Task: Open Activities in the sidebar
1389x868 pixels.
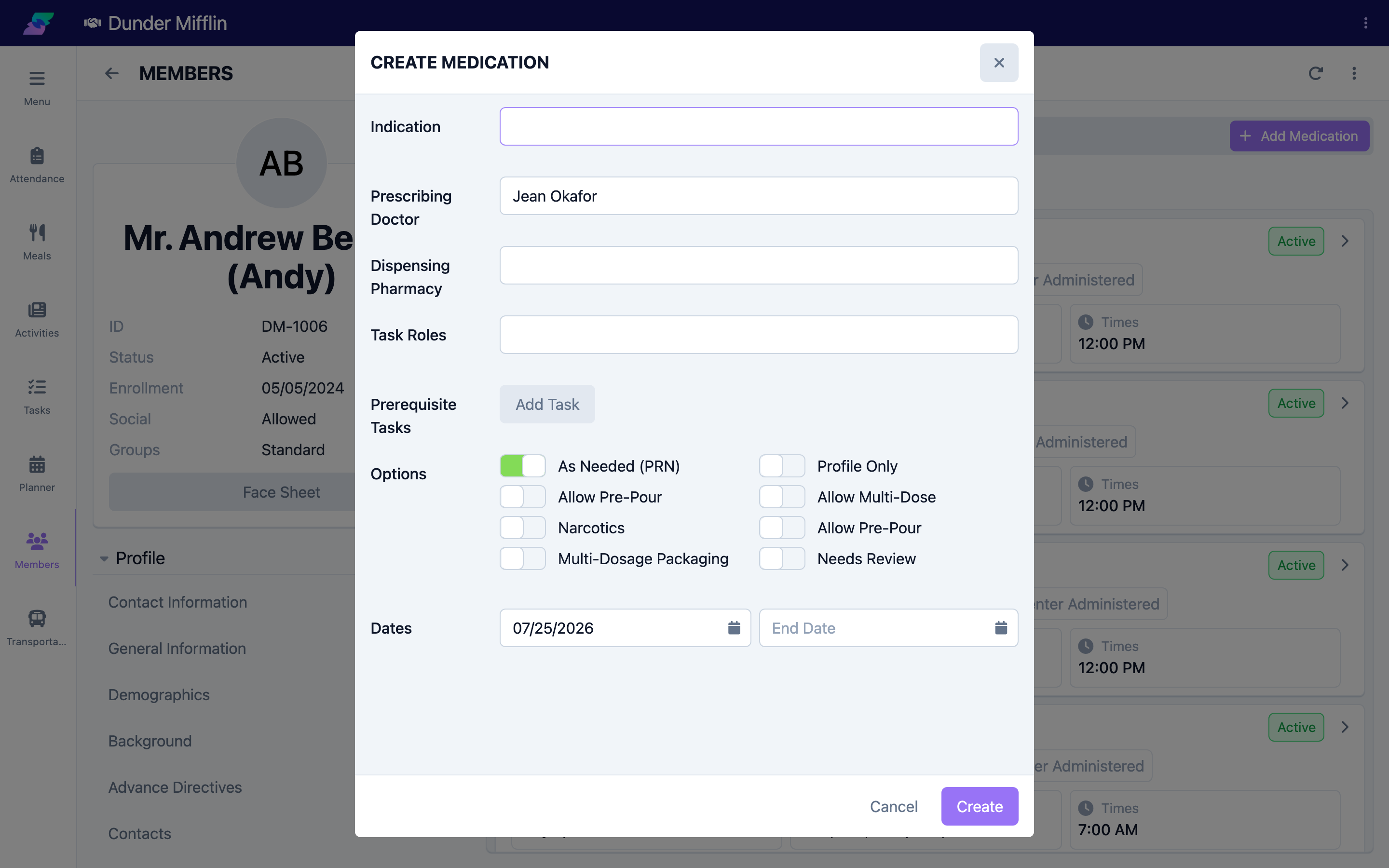Action: pyautogui.click(x=37, y=319)
